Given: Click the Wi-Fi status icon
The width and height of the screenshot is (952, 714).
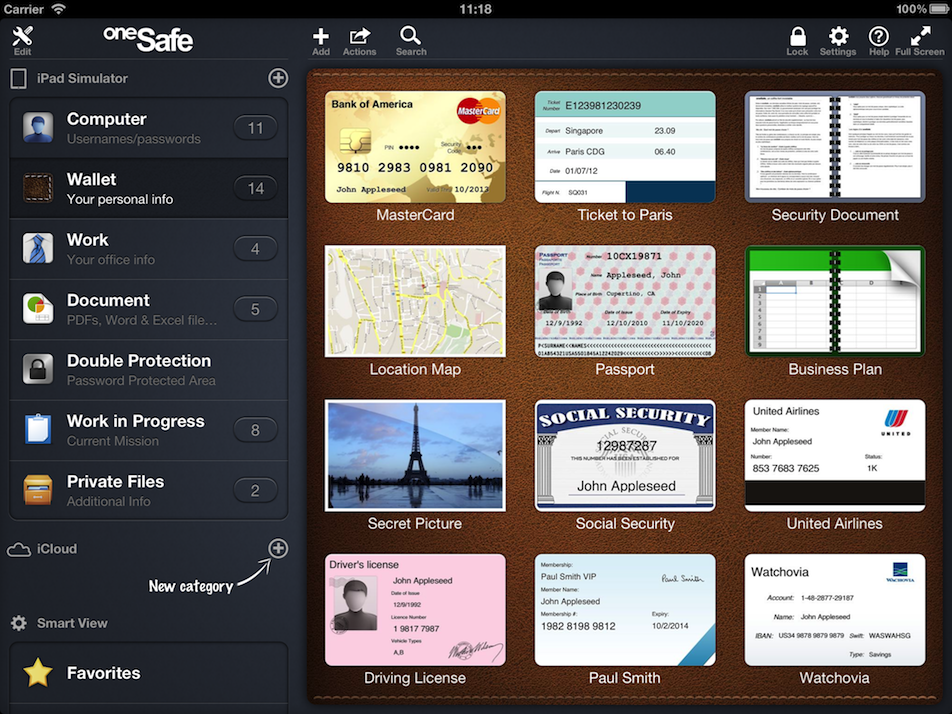Looking at the screenshot, I should tap(58, 8).
